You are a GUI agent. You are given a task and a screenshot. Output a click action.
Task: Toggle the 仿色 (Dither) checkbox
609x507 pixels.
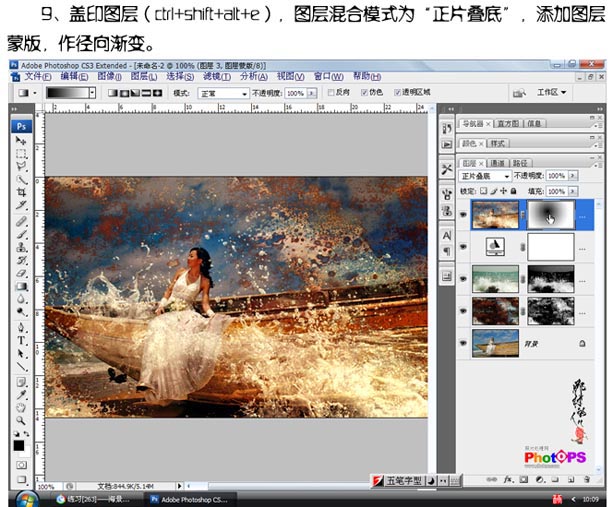364,93
